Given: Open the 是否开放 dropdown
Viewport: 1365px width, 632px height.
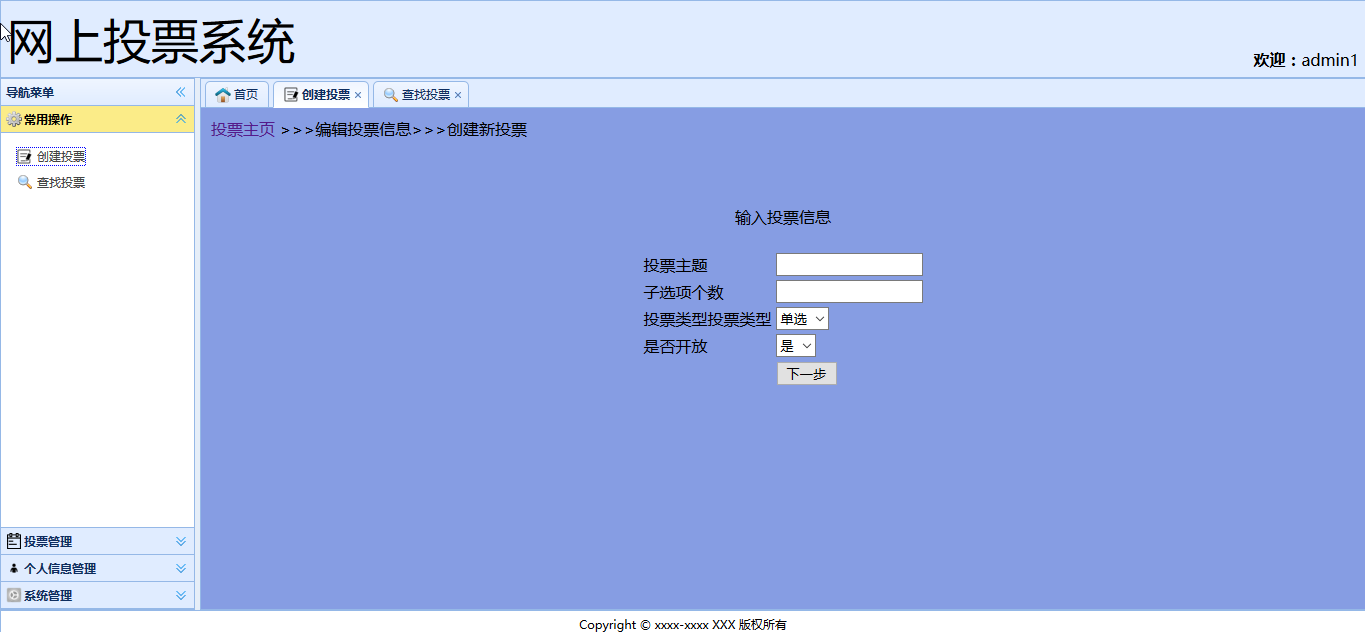Looking at the screenshot, I should point(796,346).
